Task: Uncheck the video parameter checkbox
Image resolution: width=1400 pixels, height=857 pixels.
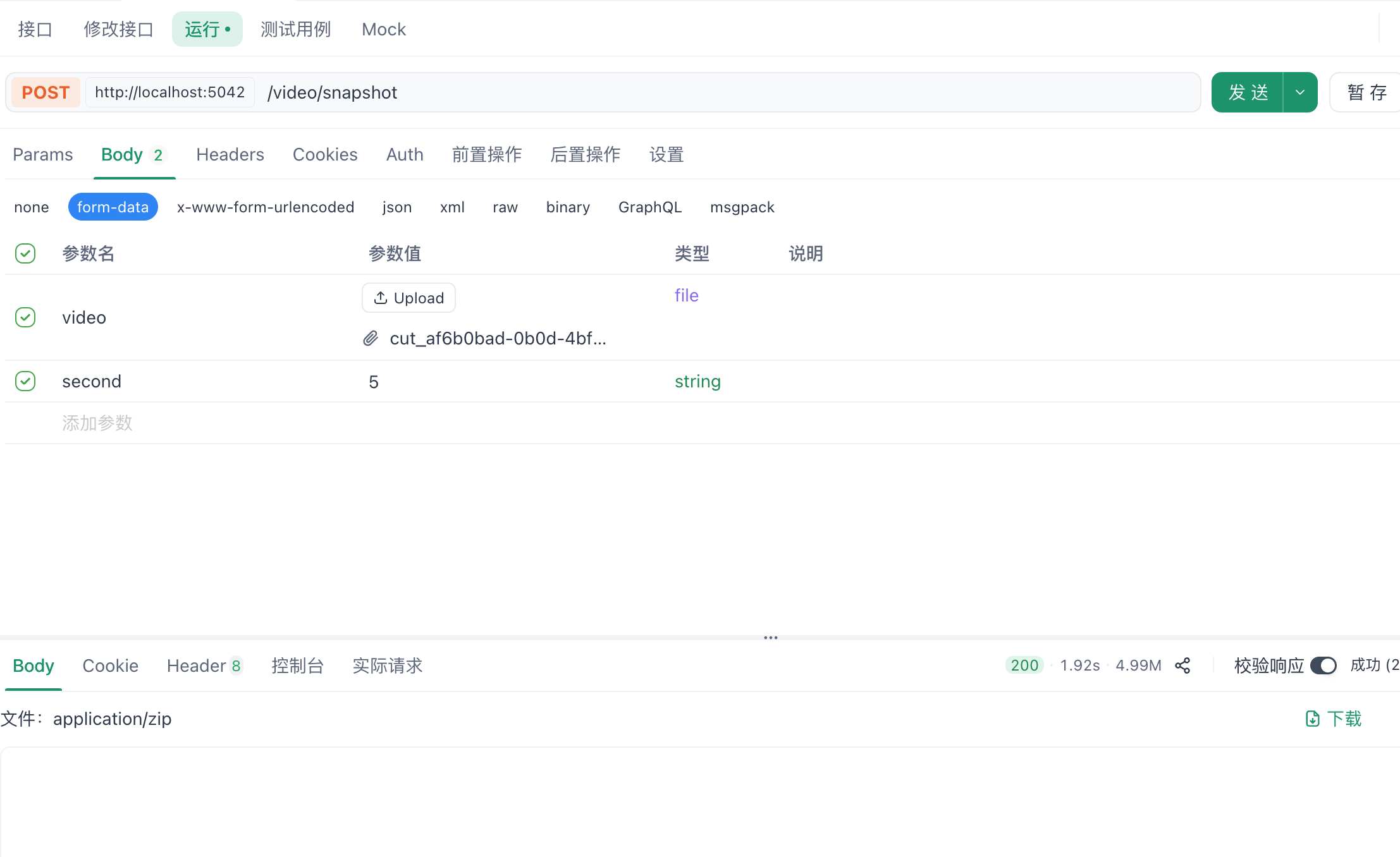Action: pyautogui.click(x=25, y=317)
